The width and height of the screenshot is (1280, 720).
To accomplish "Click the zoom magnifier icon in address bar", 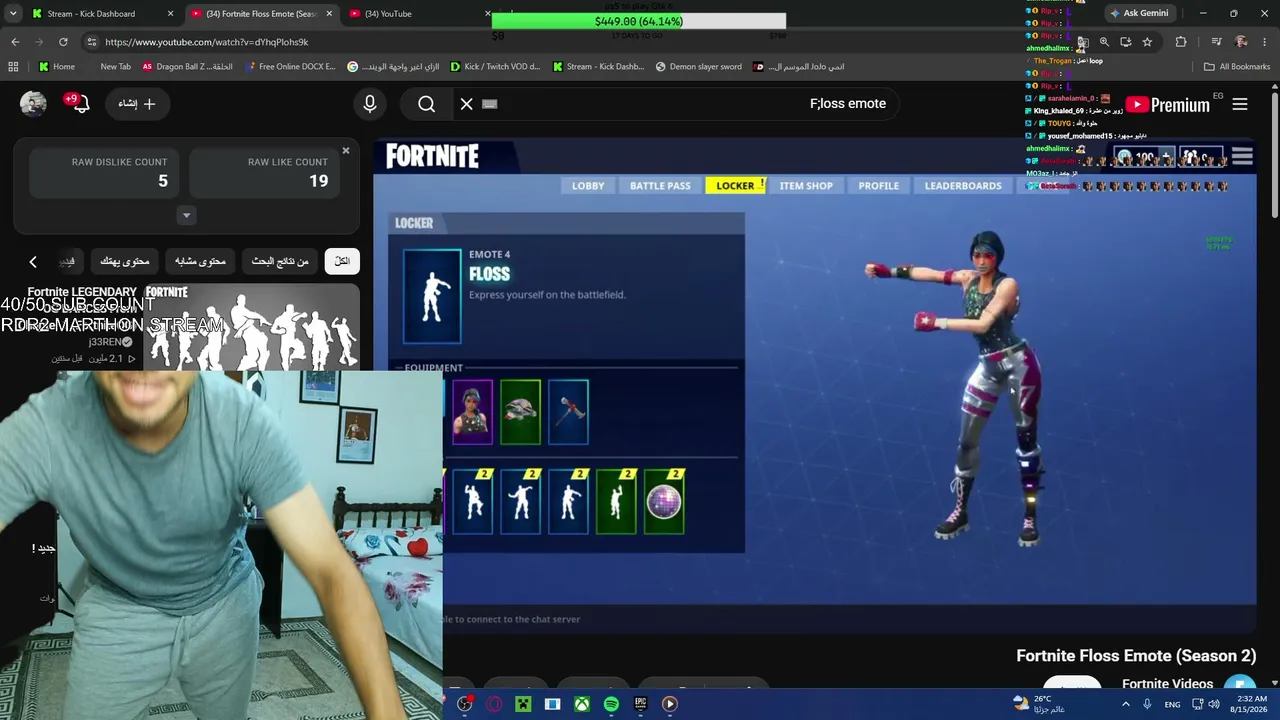I will point(1104,42).
